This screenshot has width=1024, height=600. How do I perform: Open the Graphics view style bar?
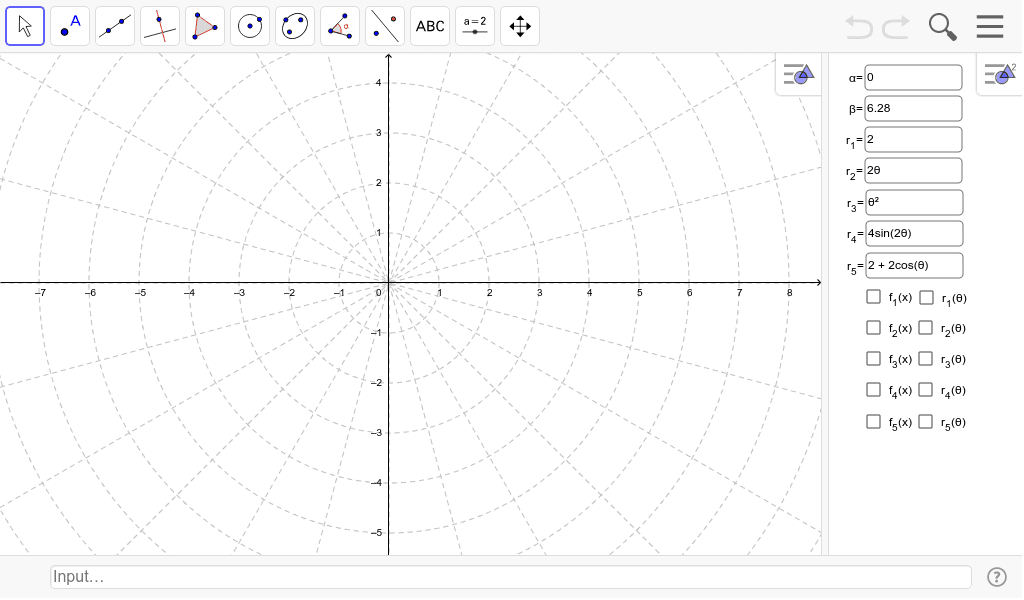tap(799, 74)
